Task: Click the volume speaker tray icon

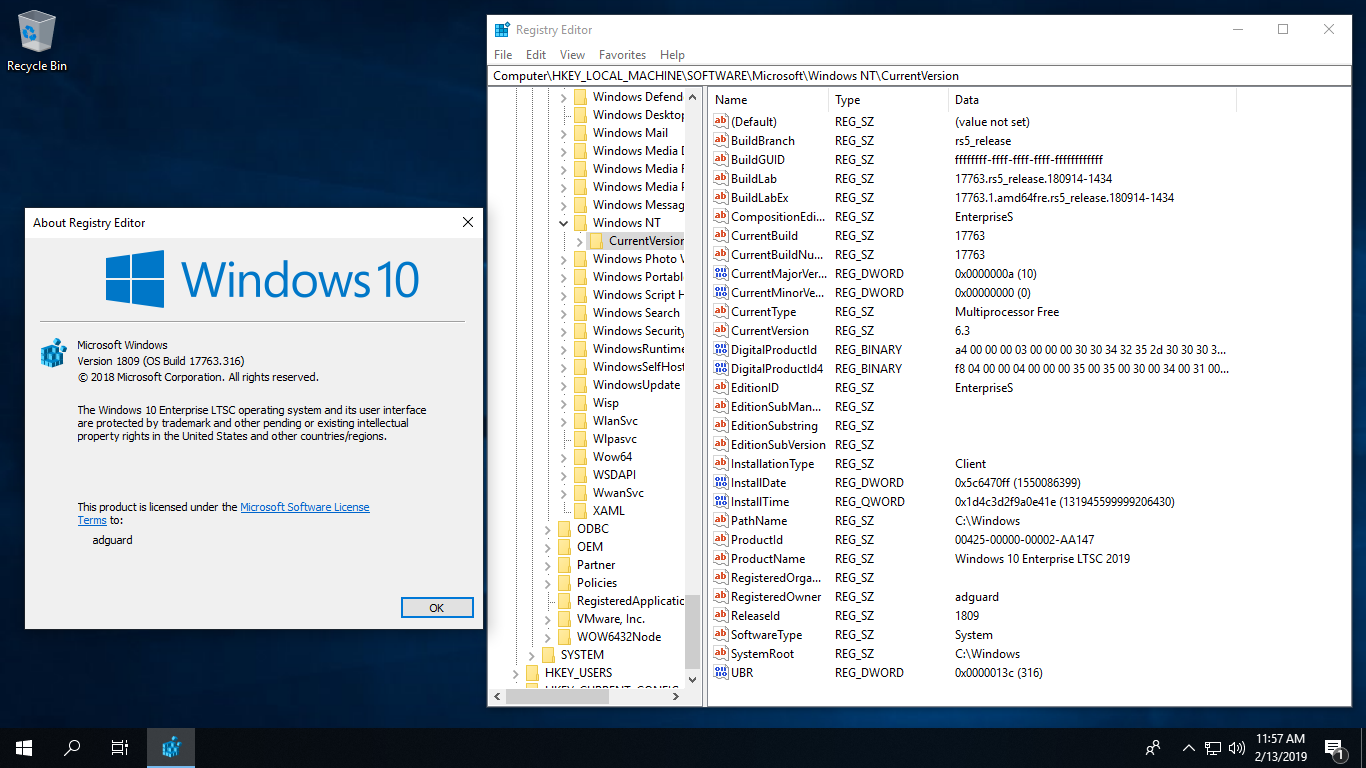Action: point(1237,747)
